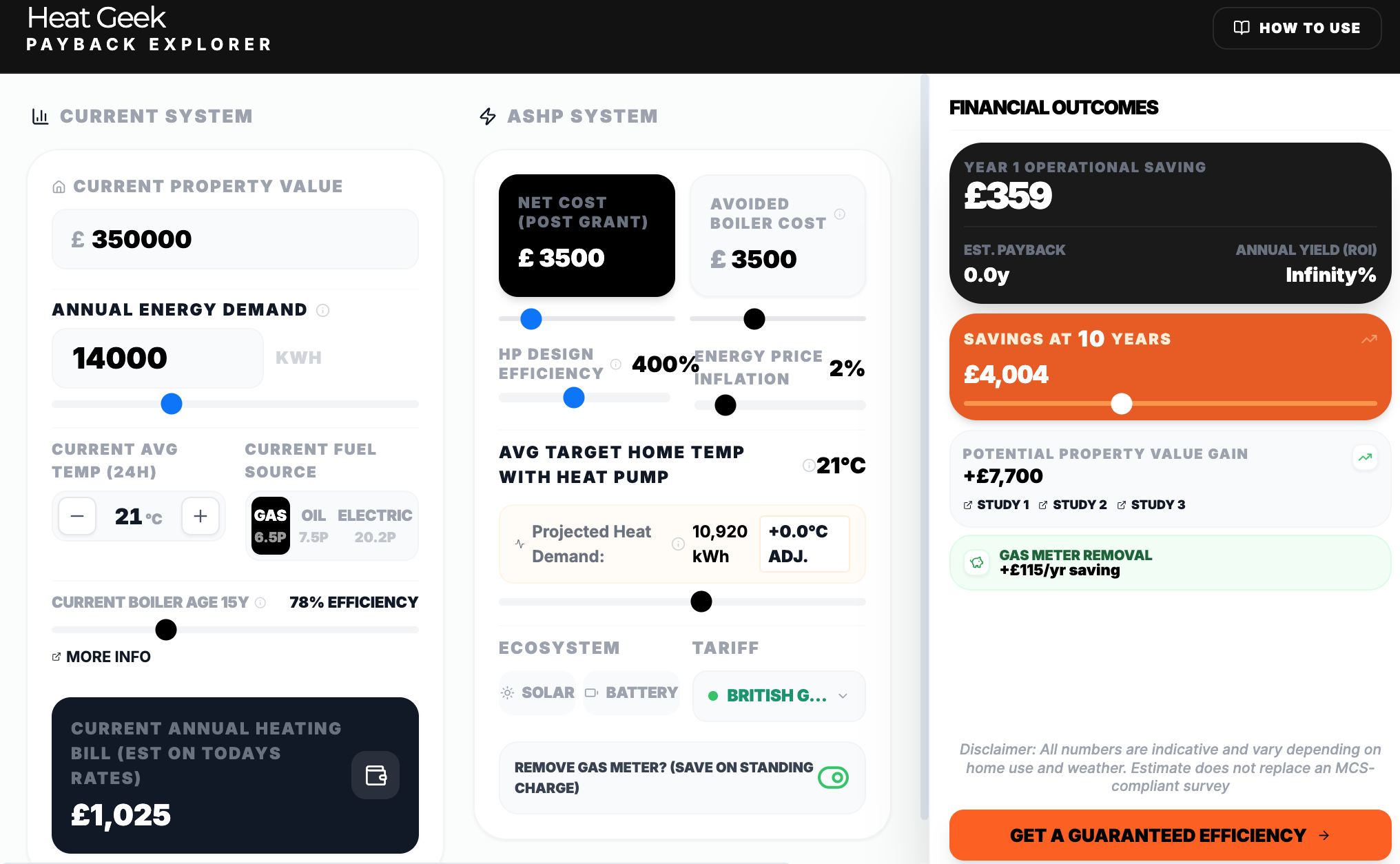1400x864 pixels.
Task: Click the info icon next to Projected Heat Demand
Action: click(x=678, y=544)
